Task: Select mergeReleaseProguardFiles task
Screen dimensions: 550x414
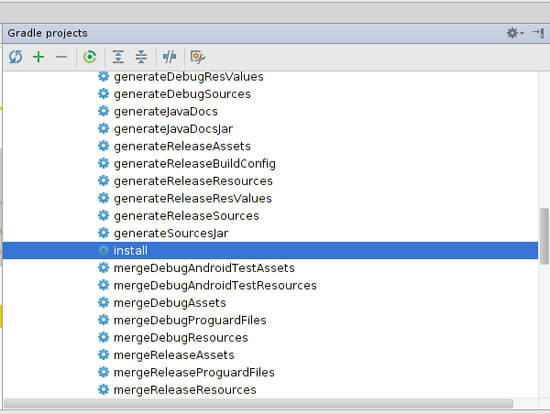Action: tap(194, 372)
